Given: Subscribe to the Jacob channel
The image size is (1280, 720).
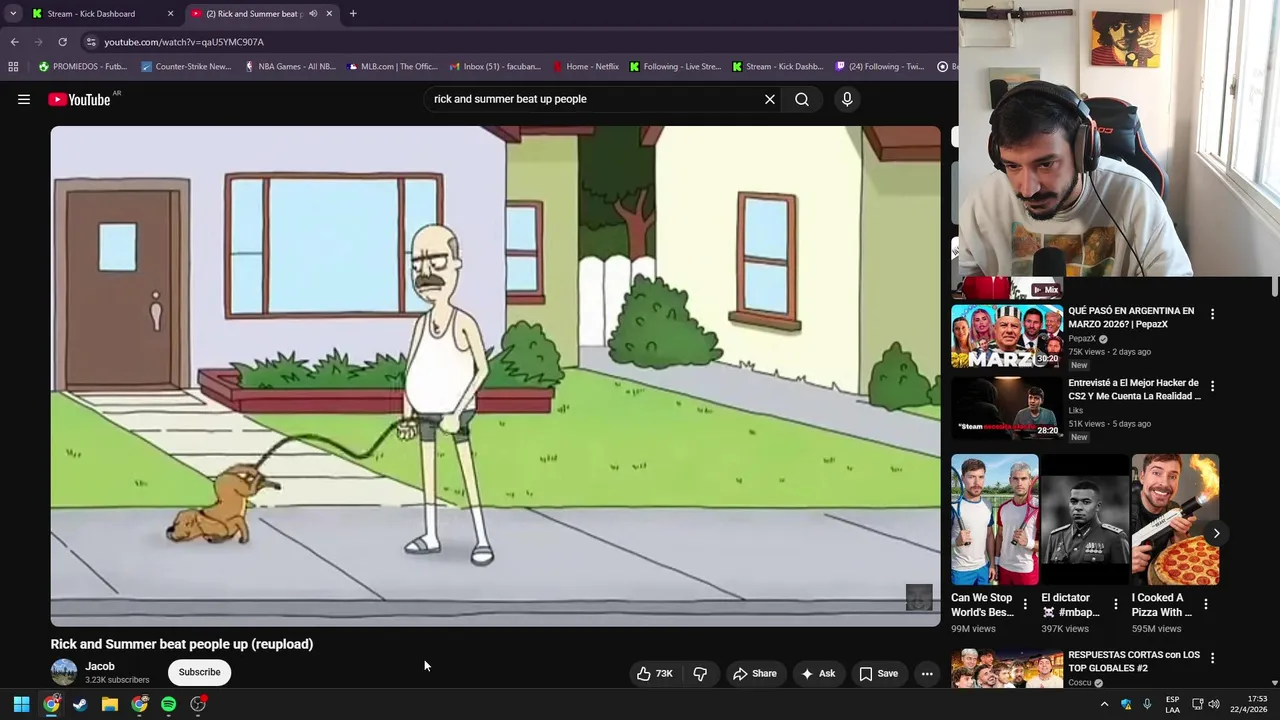Looking at the screenshot, I should pyautogui.click(x=199, y=672).
